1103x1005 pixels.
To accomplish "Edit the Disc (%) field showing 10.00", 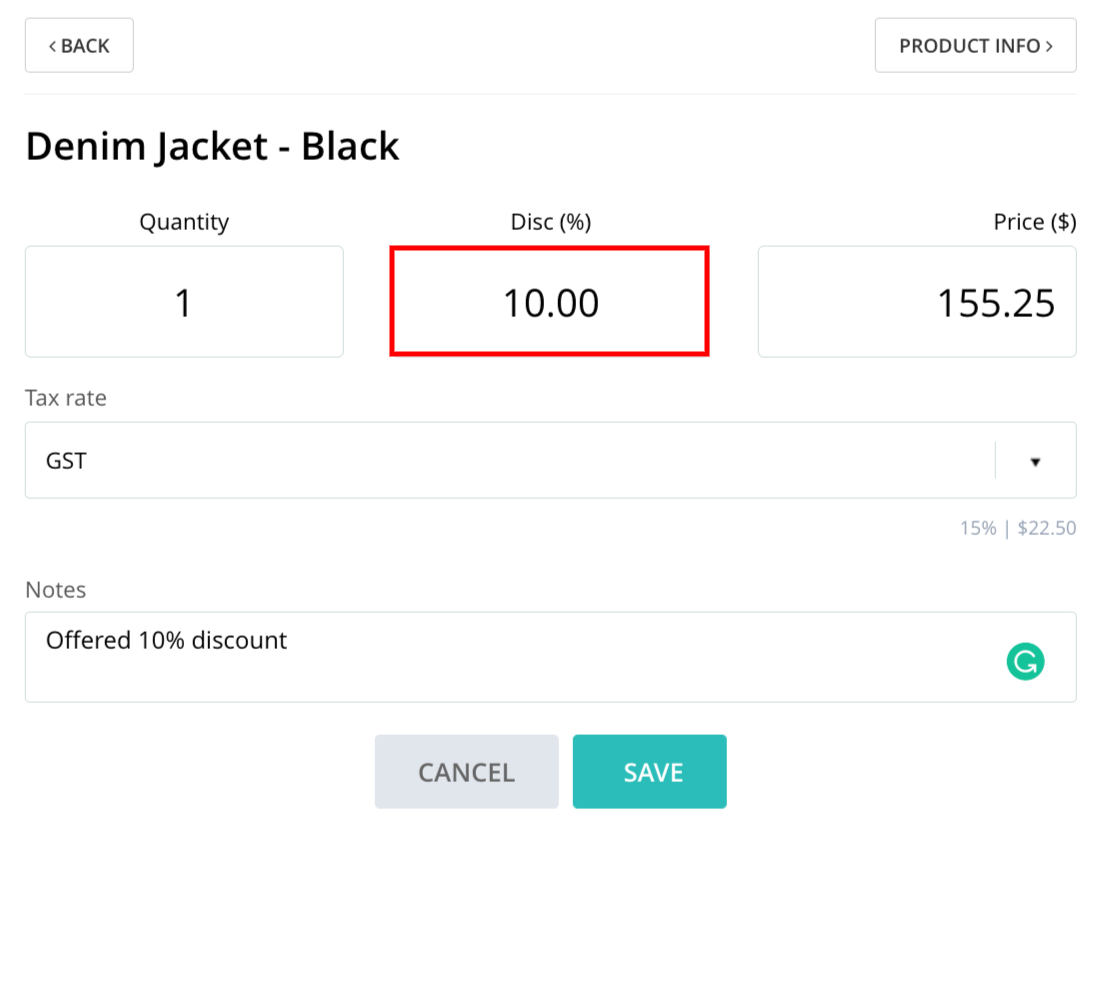I will pos(549,302).
